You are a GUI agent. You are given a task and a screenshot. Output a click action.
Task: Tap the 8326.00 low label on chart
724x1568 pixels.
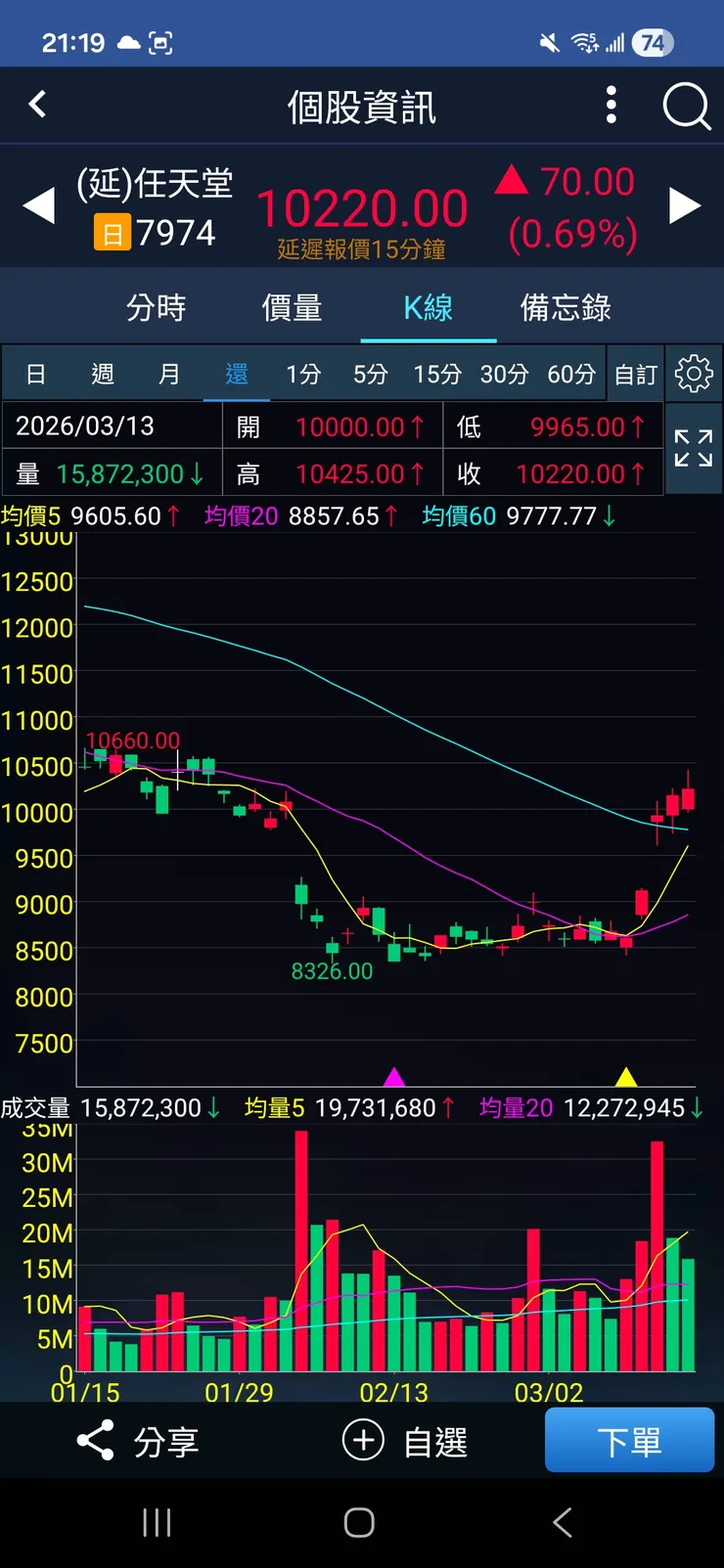pos(332,971)
